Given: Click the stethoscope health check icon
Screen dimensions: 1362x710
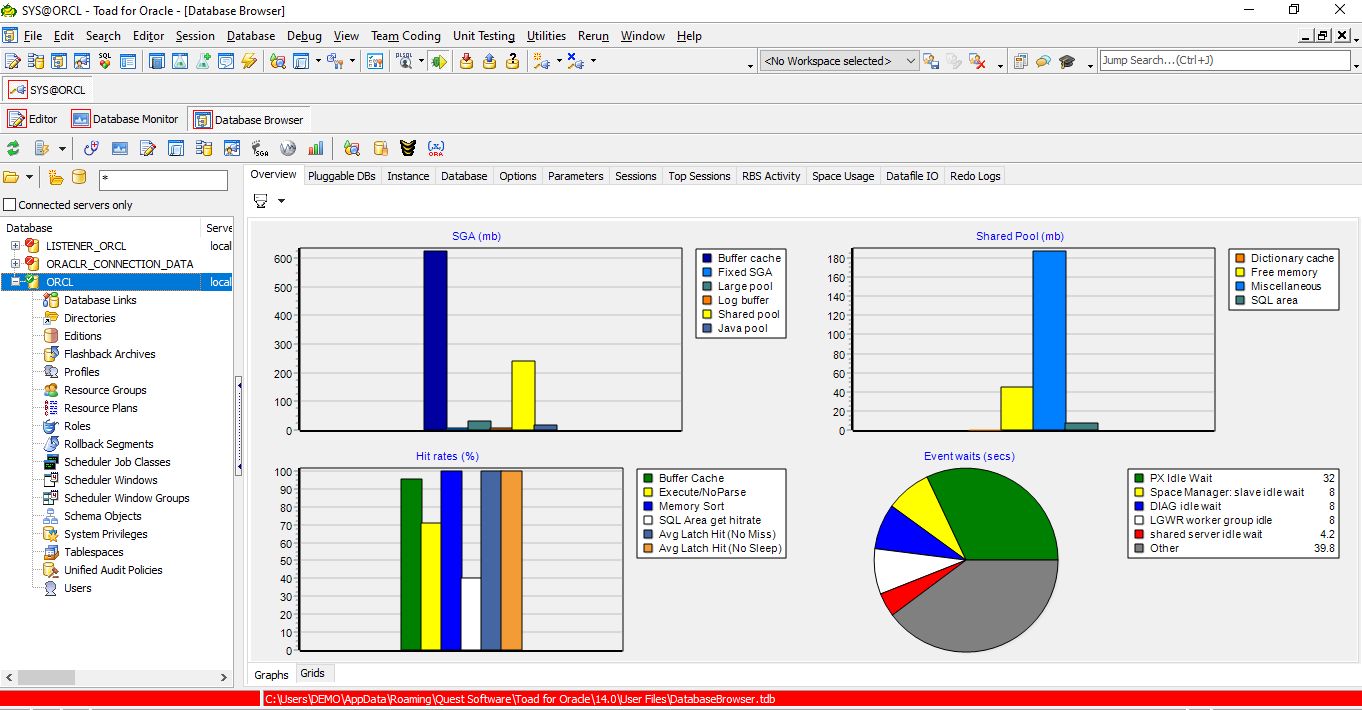Looking at the screenshot, I should pyautogui.click(x=91, y=148).
